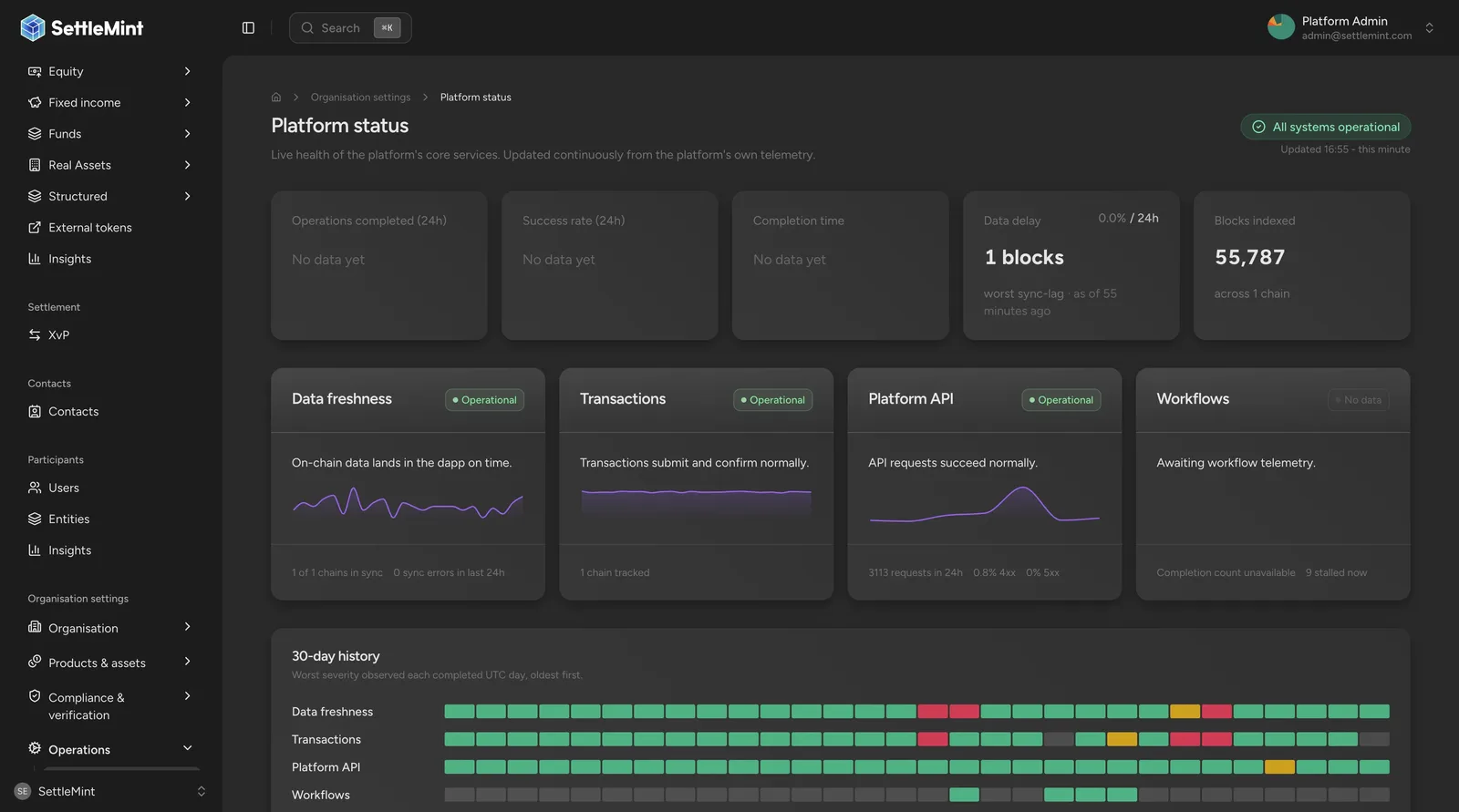The image size is (1459, 812).
Task: Click the Equity sidebar icon
Action: click(x=35, y=71)
